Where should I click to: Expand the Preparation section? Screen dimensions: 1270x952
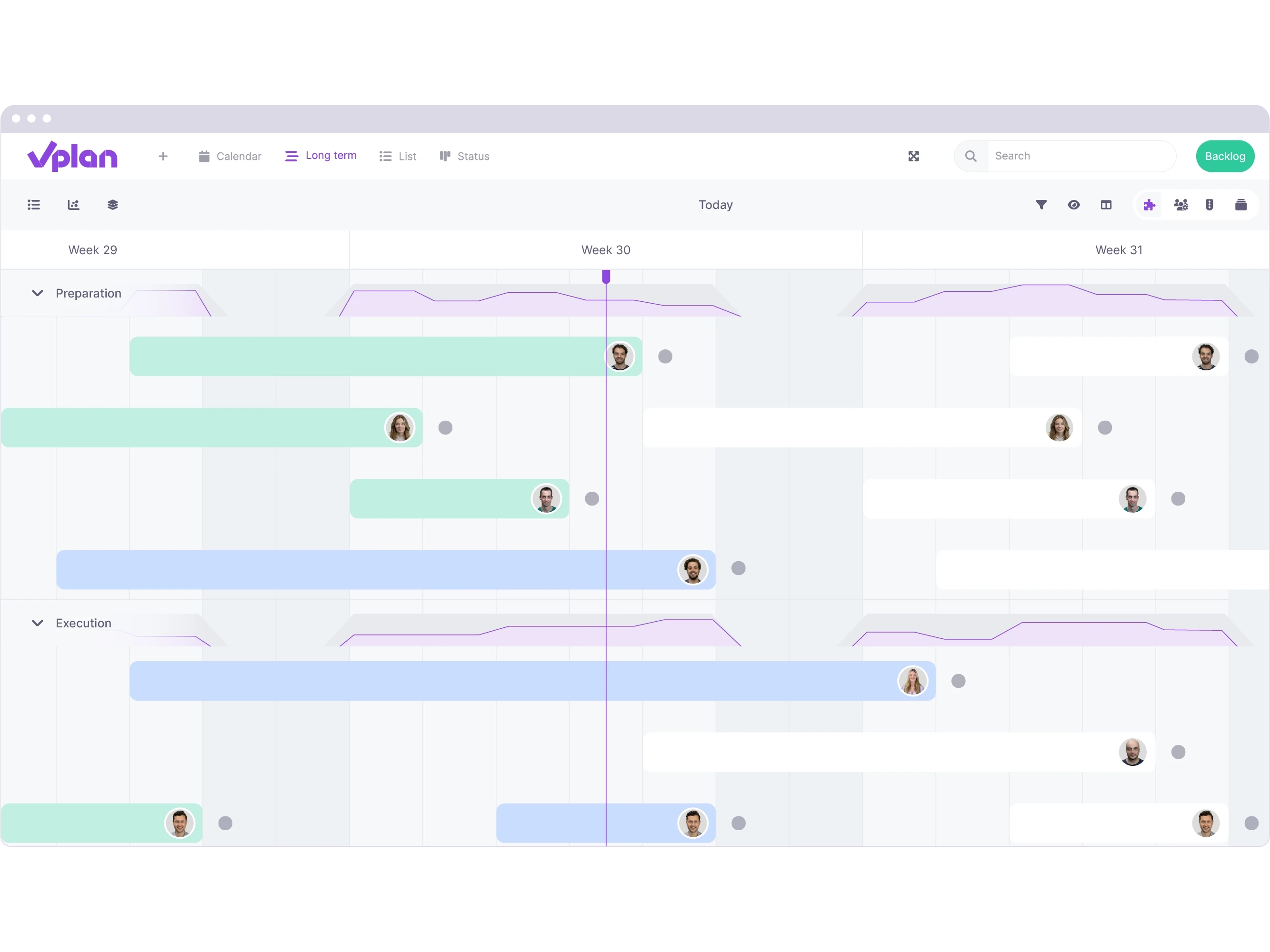click(x=37, y=293)
